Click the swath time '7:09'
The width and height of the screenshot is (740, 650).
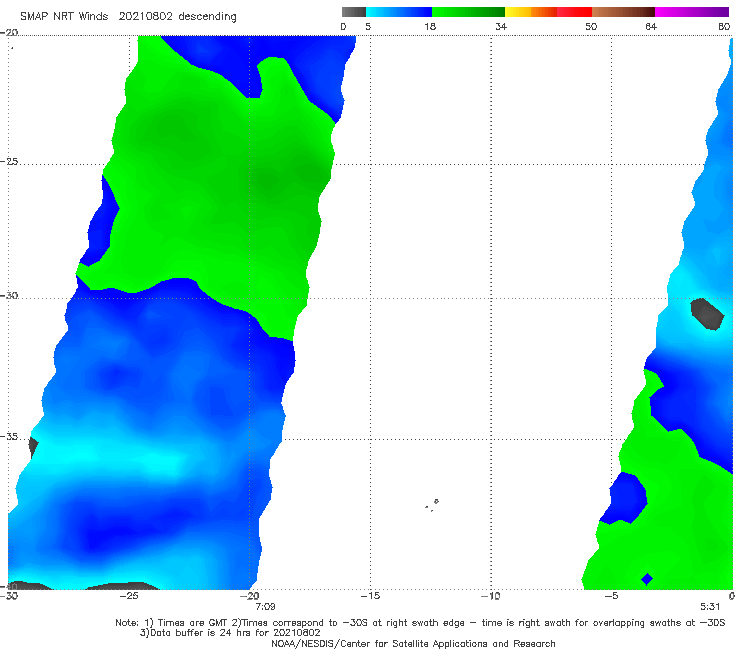pyautogui.click(x=265, y=607)
